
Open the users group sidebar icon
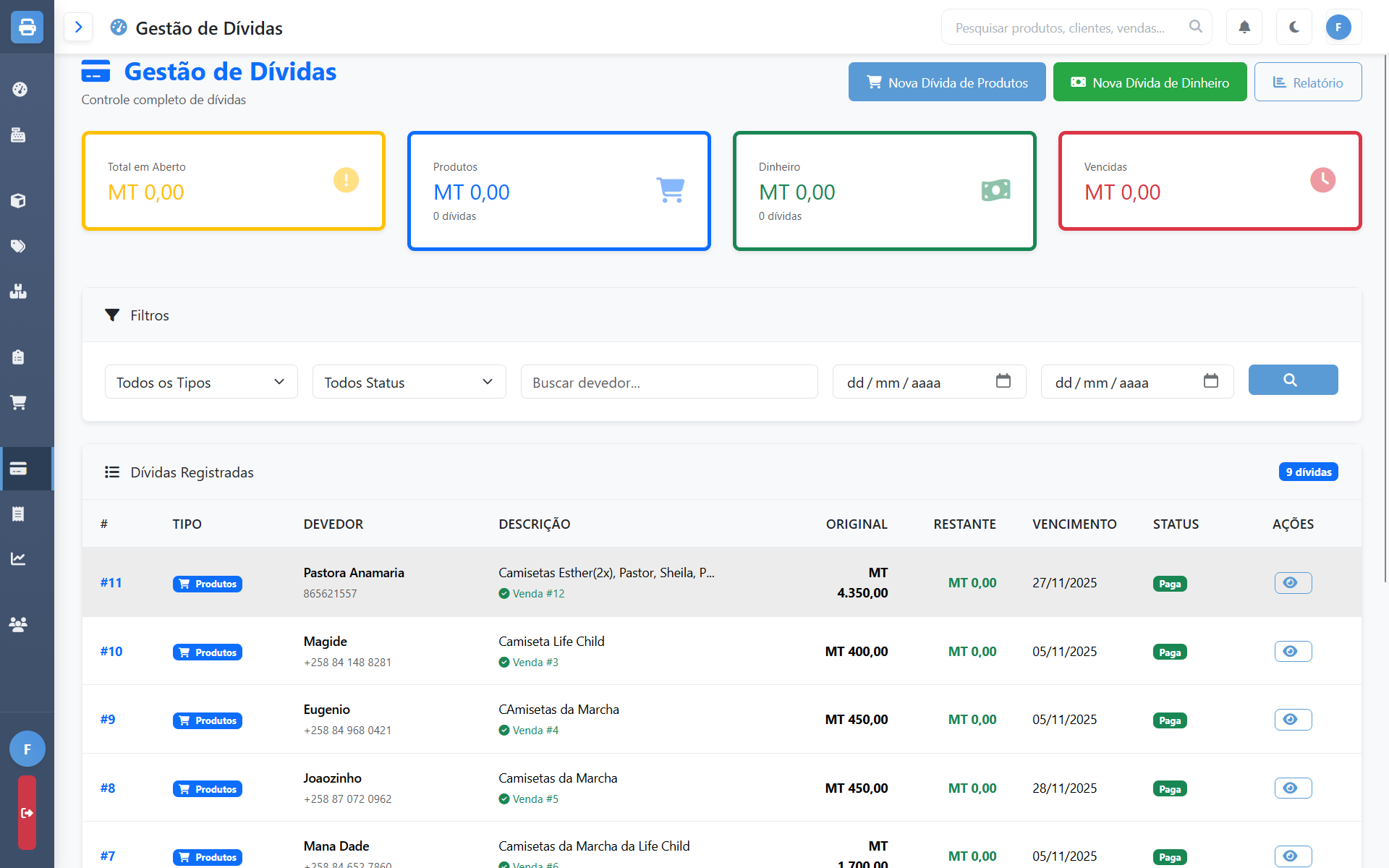click(19, 624)
